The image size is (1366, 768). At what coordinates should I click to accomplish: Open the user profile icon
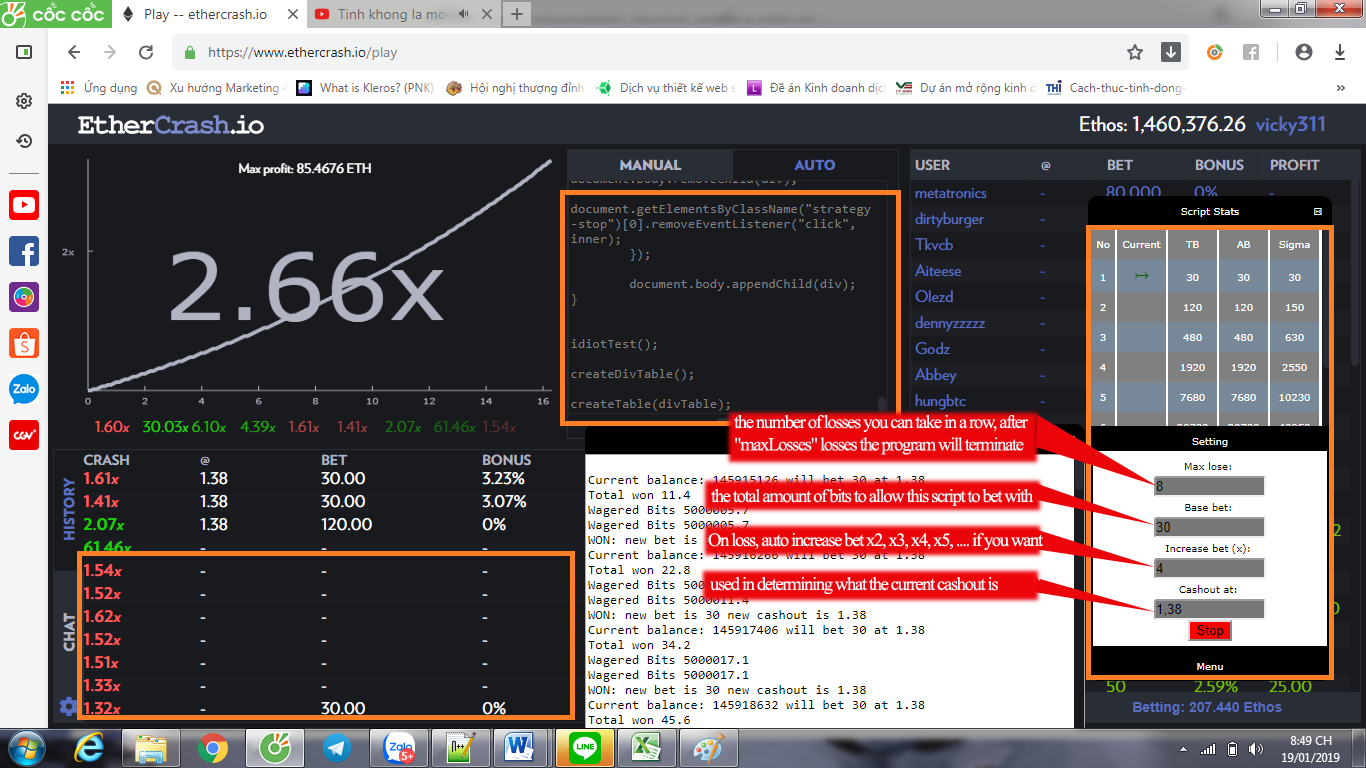(x=1303, y=52)
